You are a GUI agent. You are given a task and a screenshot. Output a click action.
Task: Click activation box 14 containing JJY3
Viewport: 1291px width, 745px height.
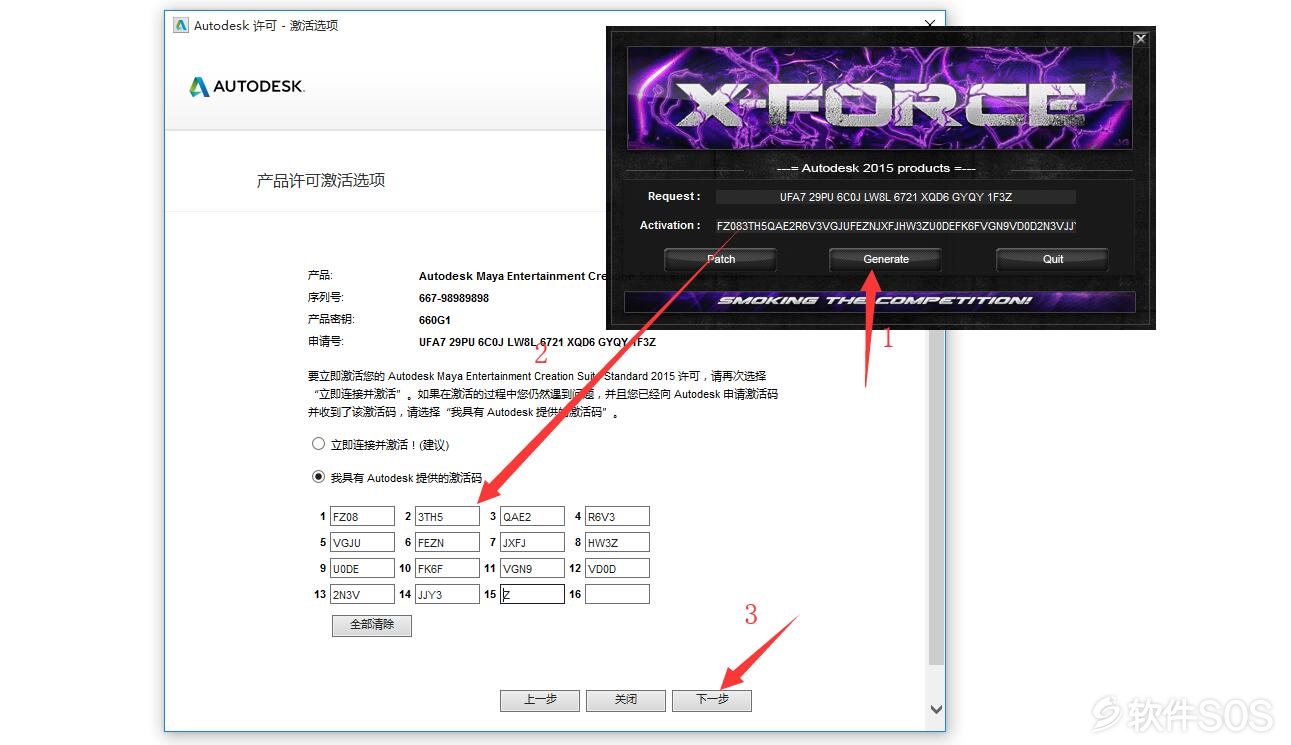(447, 595)
